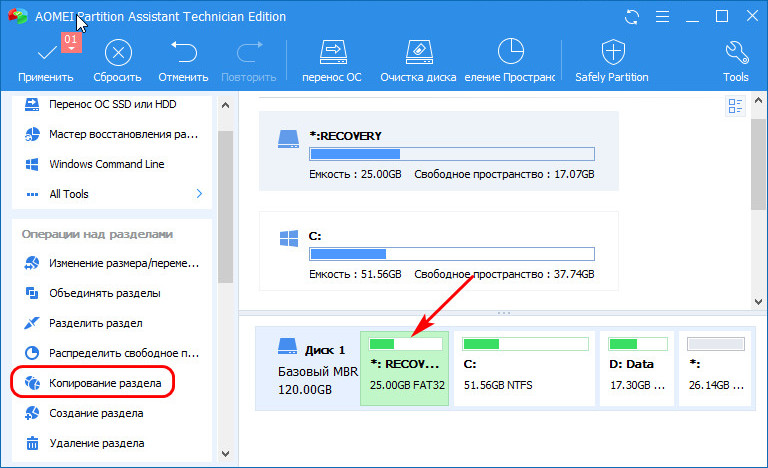This screenshot has width=768, height=468.
Task: Select the 26.14GB unlabeled partition block
Action: (x=715, y=368)
